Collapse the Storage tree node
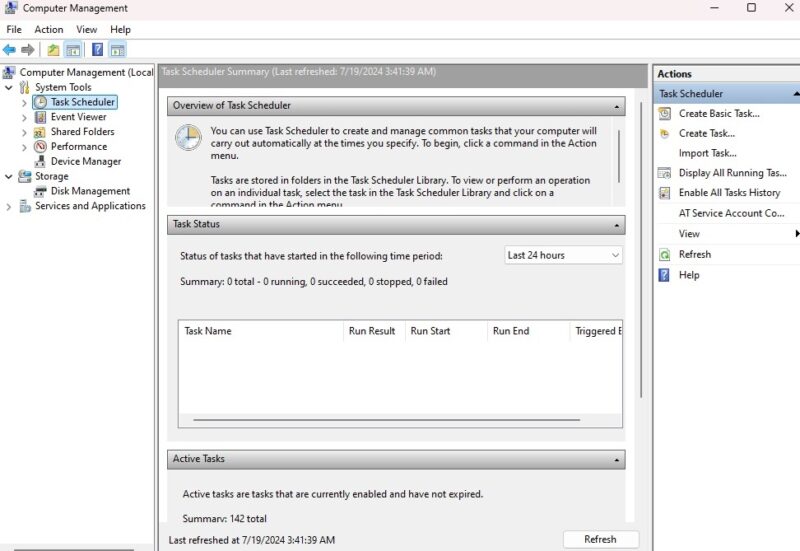 point(9,176)
